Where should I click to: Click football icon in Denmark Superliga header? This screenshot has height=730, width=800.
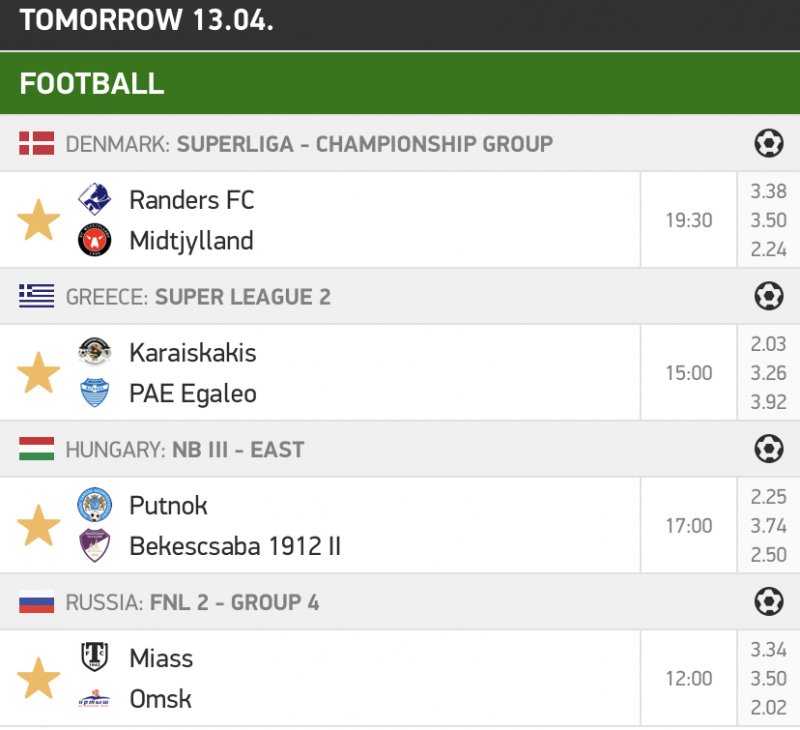click(x=768, y=144)
